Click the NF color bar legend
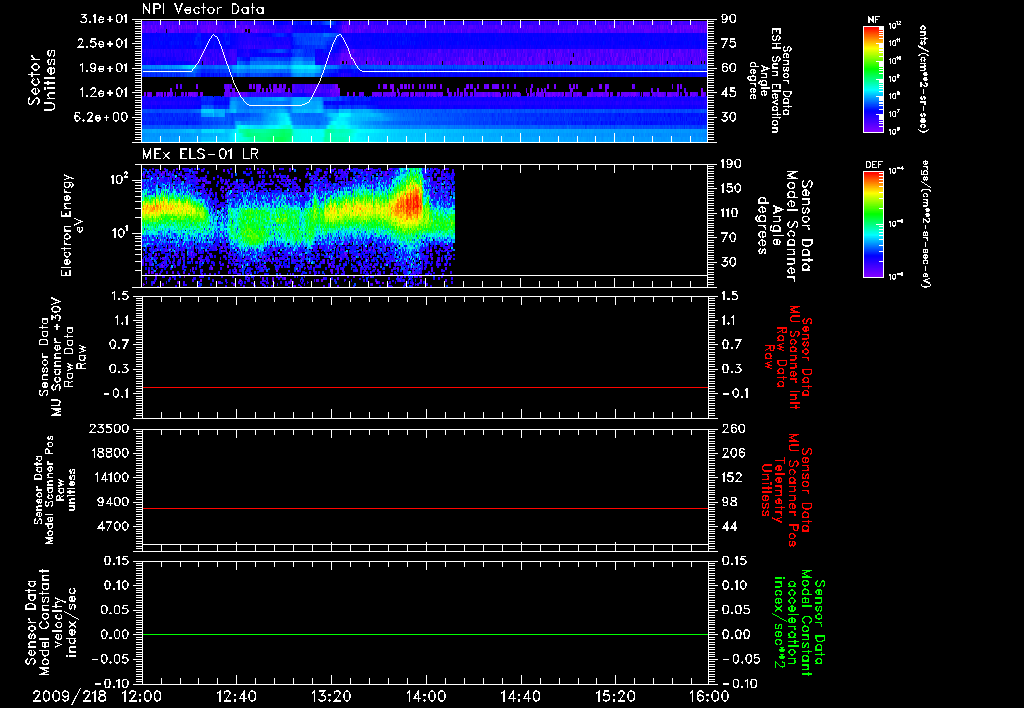This screenshot has height=708, width=1024. coord(873,79)
